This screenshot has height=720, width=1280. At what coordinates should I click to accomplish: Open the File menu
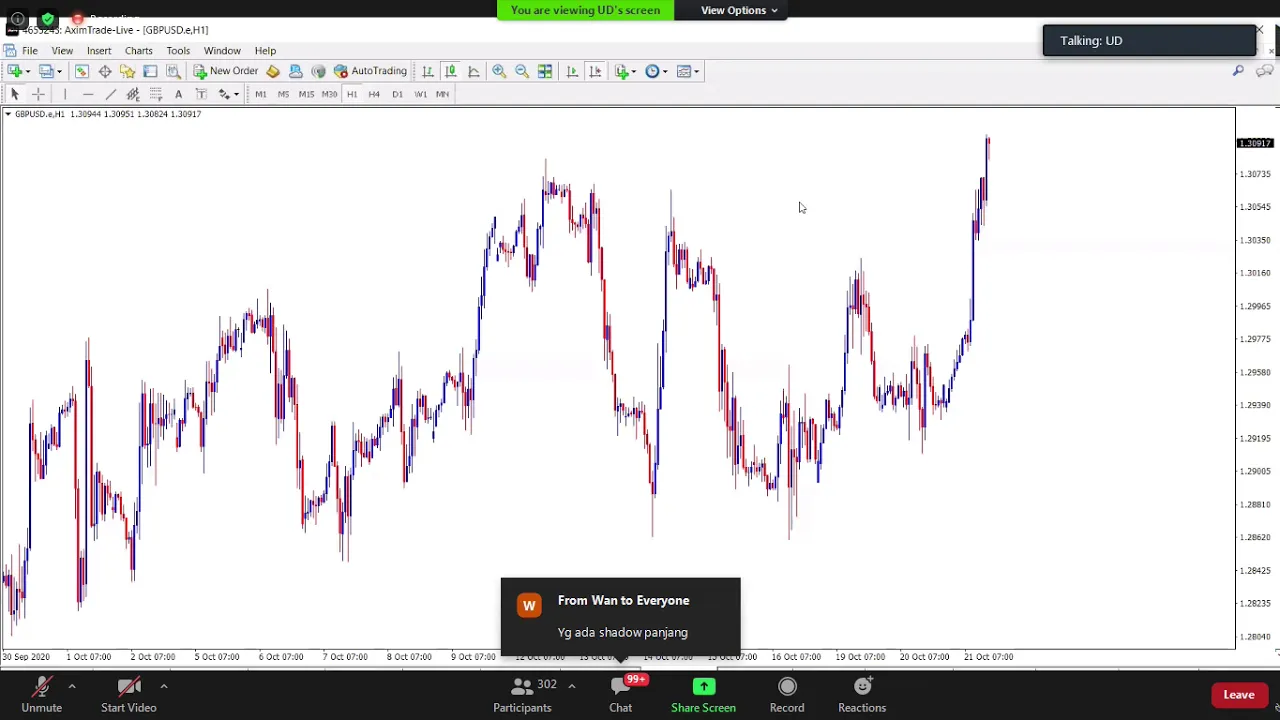point(30,50)
